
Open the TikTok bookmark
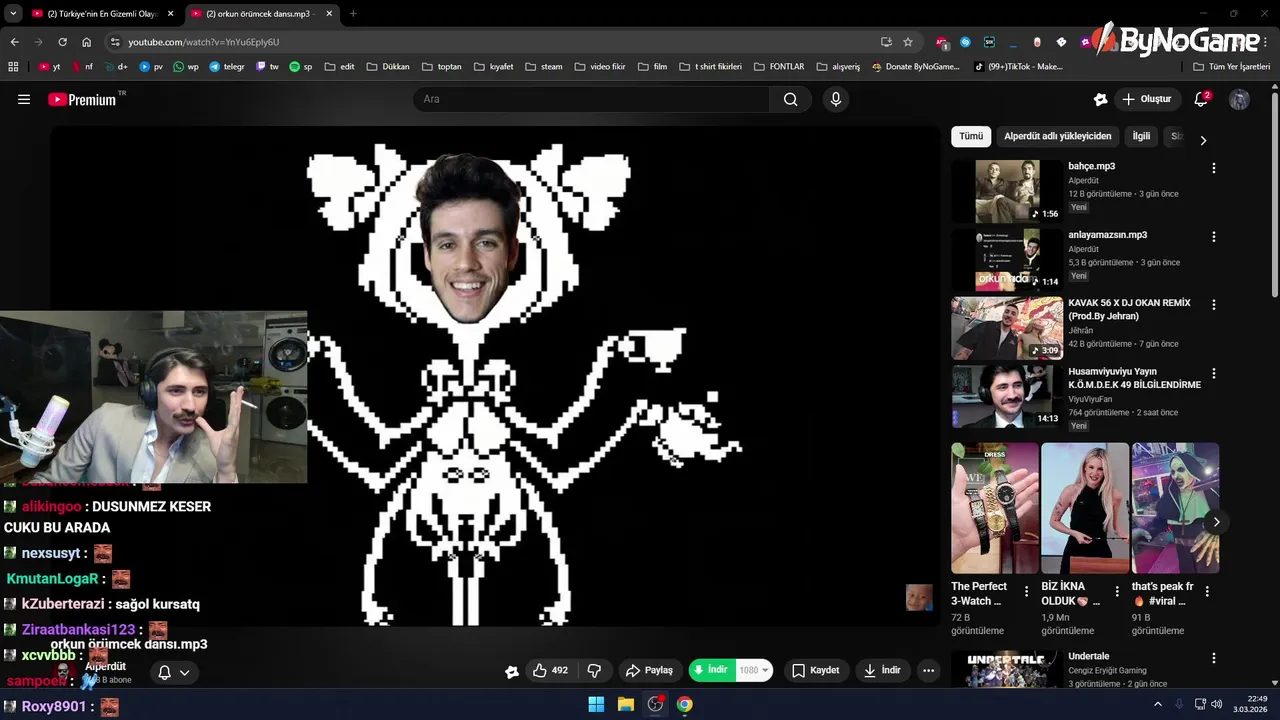1018,66
